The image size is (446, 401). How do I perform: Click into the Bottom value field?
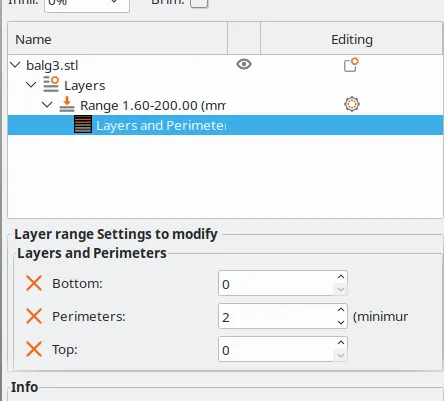[276, 283]
